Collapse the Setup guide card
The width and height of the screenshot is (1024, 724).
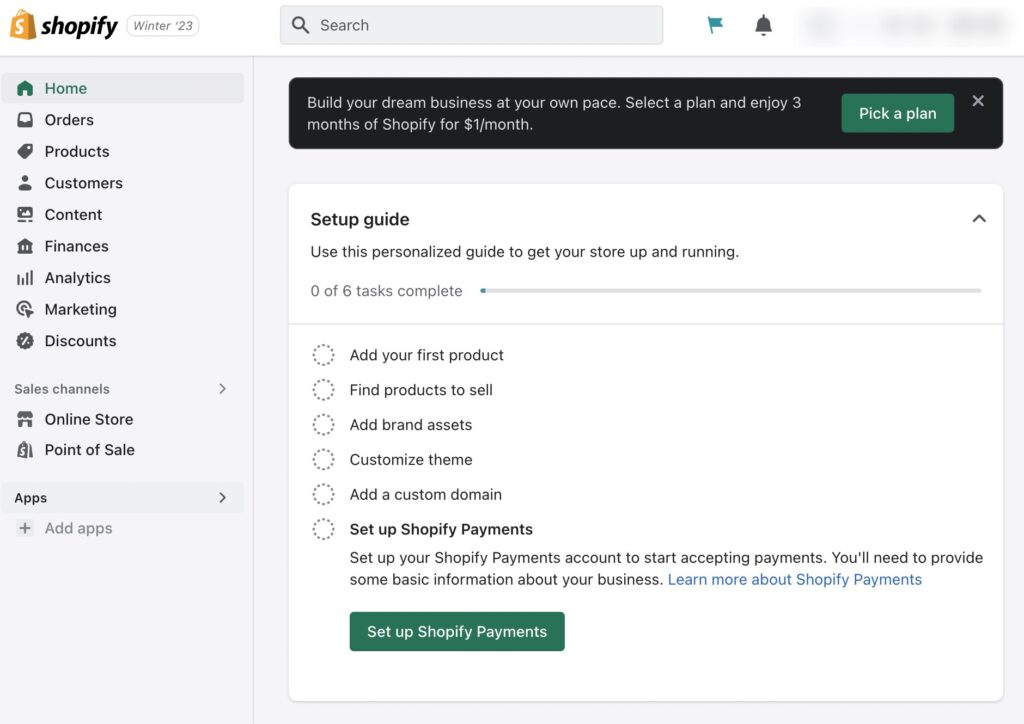pos(979,219)
